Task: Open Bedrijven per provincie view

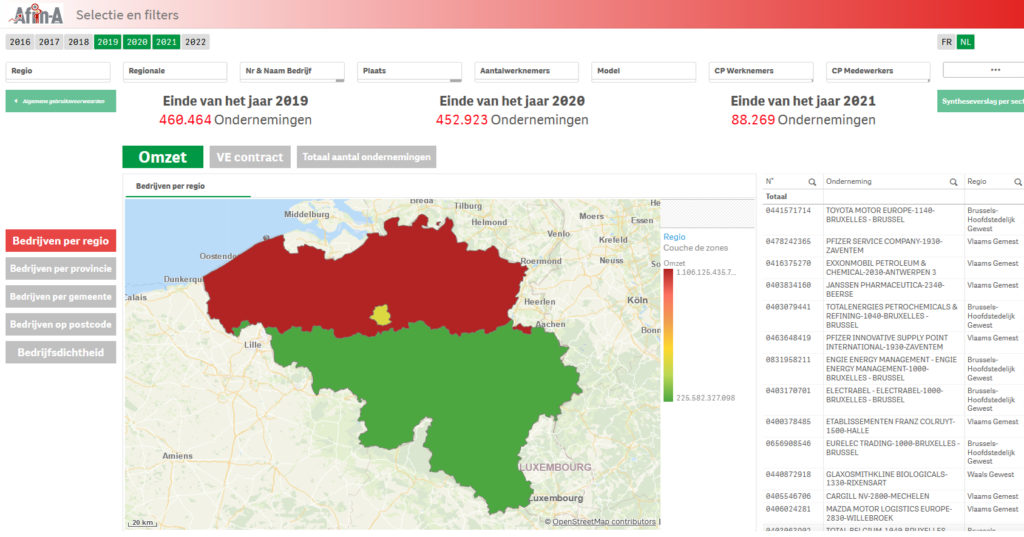Action: click(61, 268)
